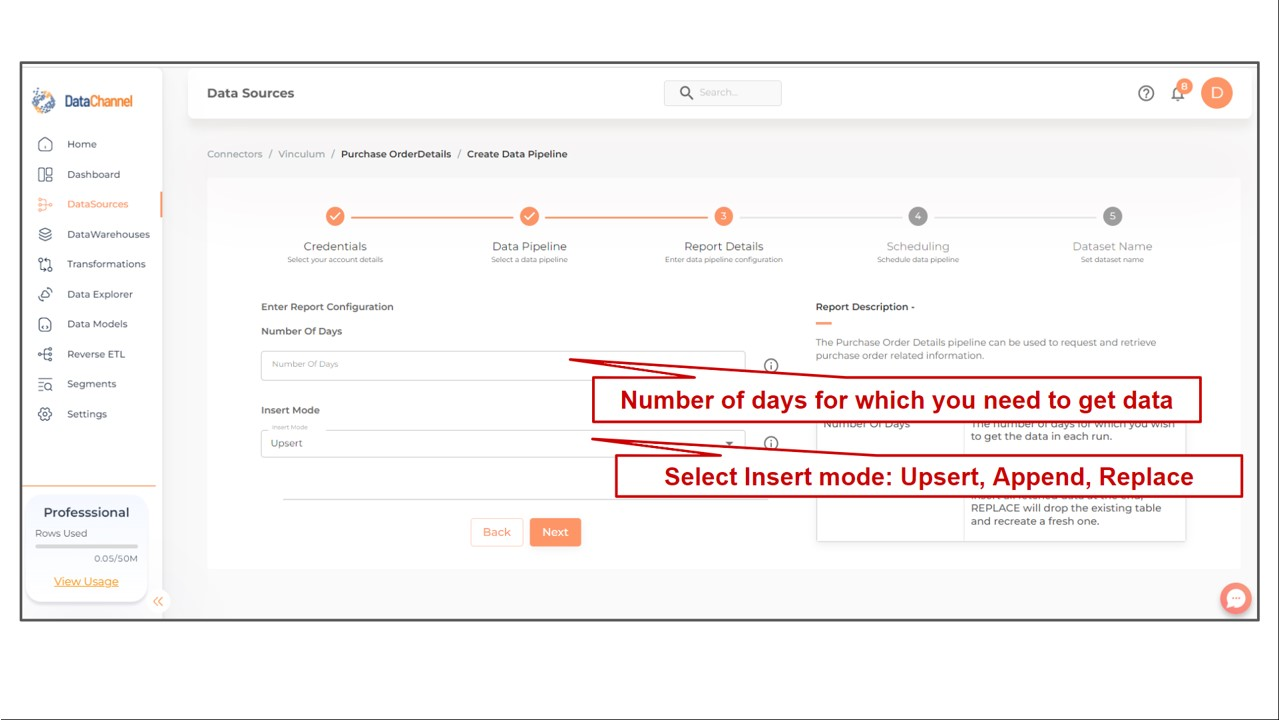The width and height of the screenshot is (1280, 720).
Task: Navigate to Segments menu item
Action: 92,384
